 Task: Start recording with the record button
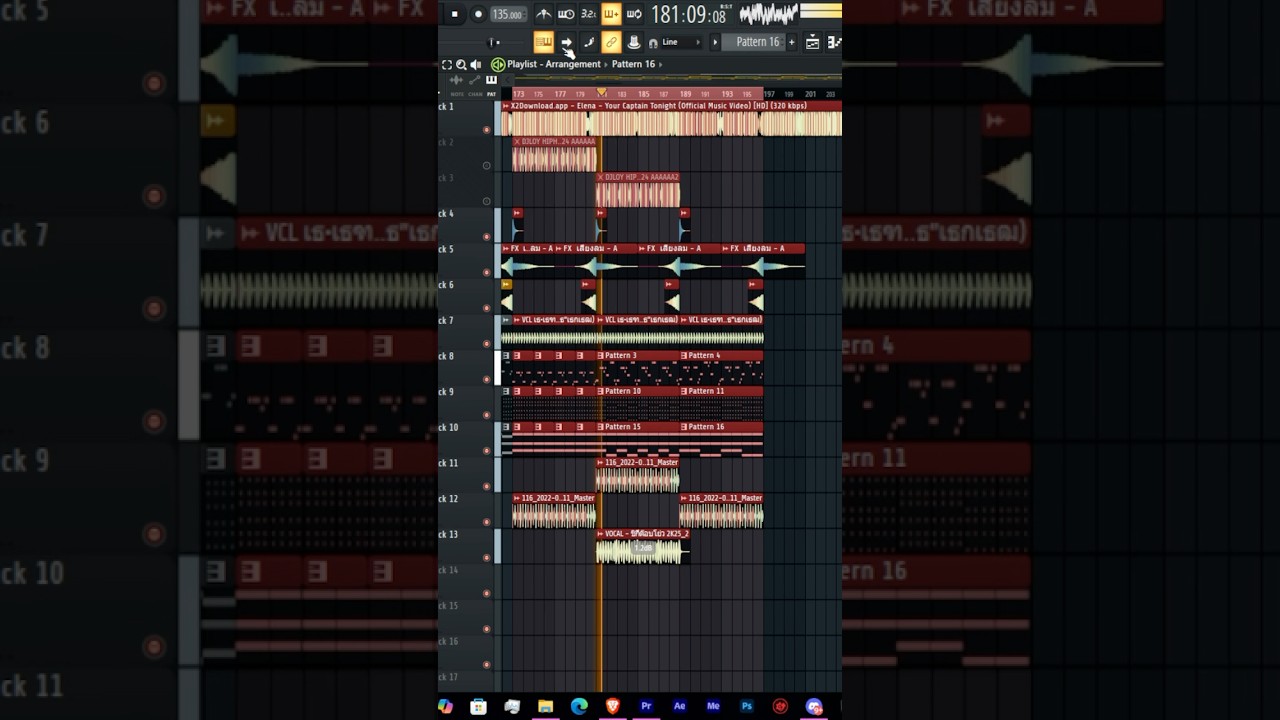(478, 14)
